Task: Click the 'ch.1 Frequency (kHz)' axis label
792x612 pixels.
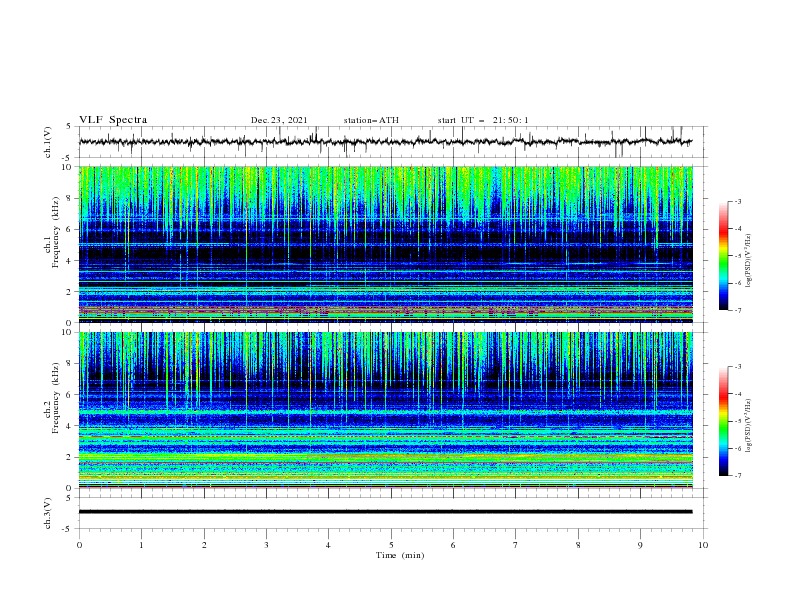Action: tap(52, 232)
